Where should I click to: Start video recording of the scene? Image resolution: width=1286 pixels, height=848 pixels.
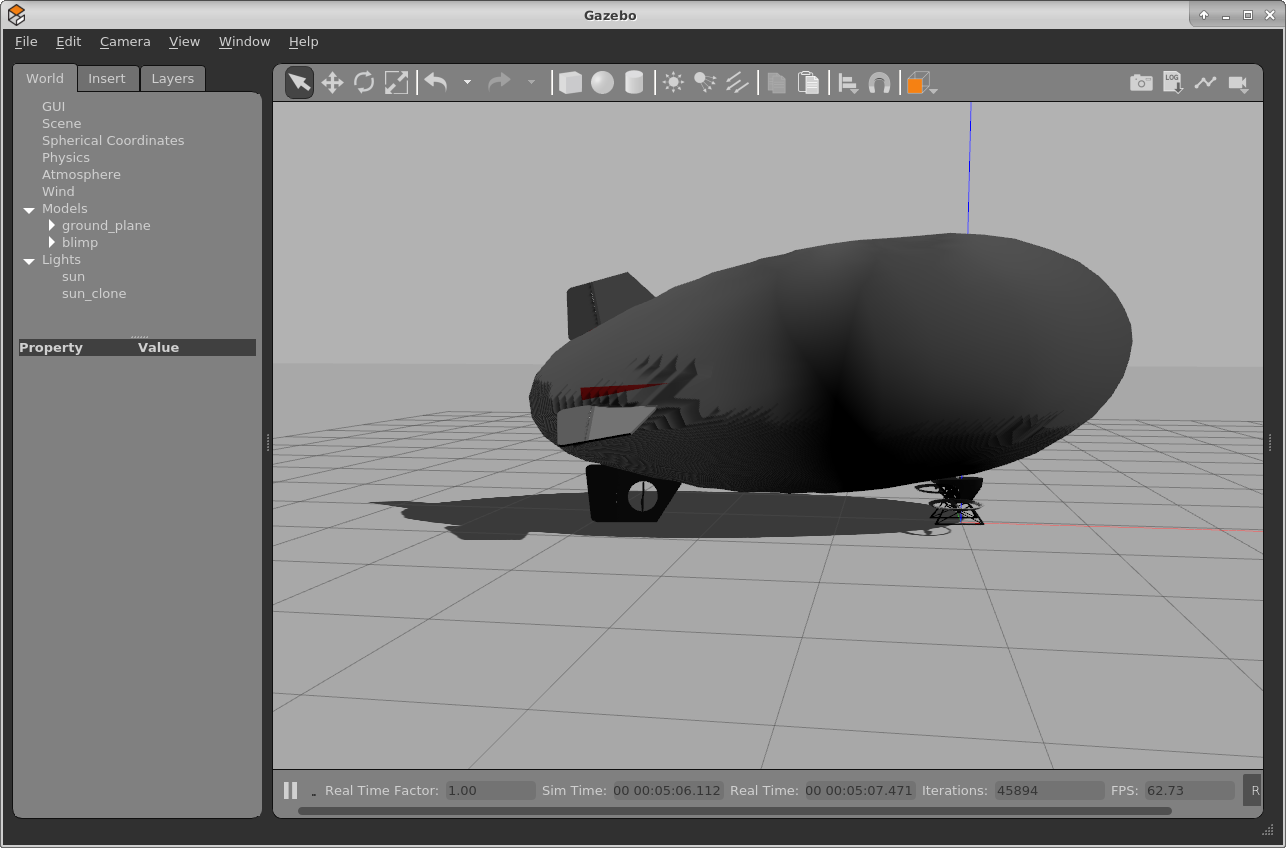[1239, 84]
